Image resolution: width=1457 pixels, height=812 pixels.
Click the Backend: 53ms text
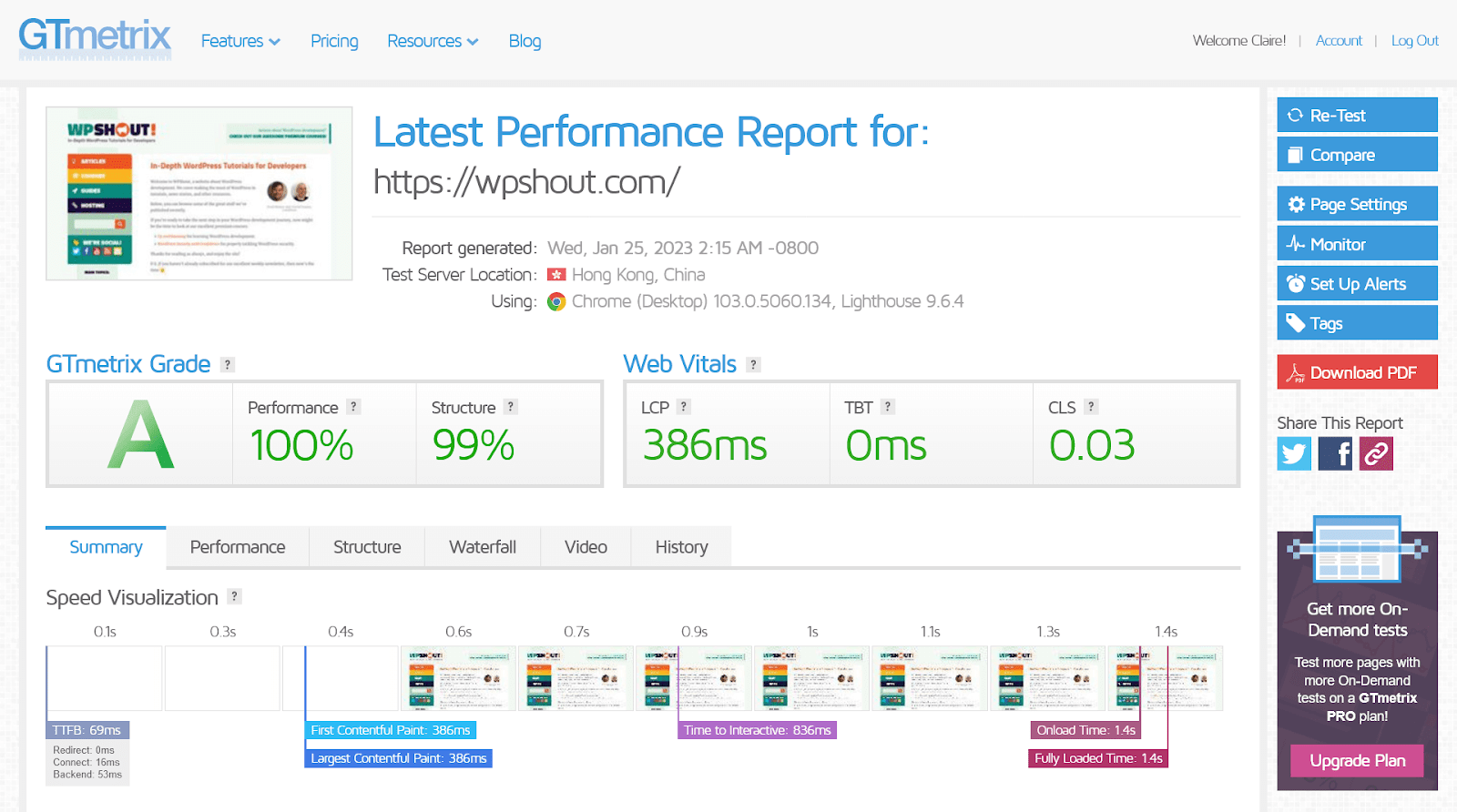coord(87,775)
